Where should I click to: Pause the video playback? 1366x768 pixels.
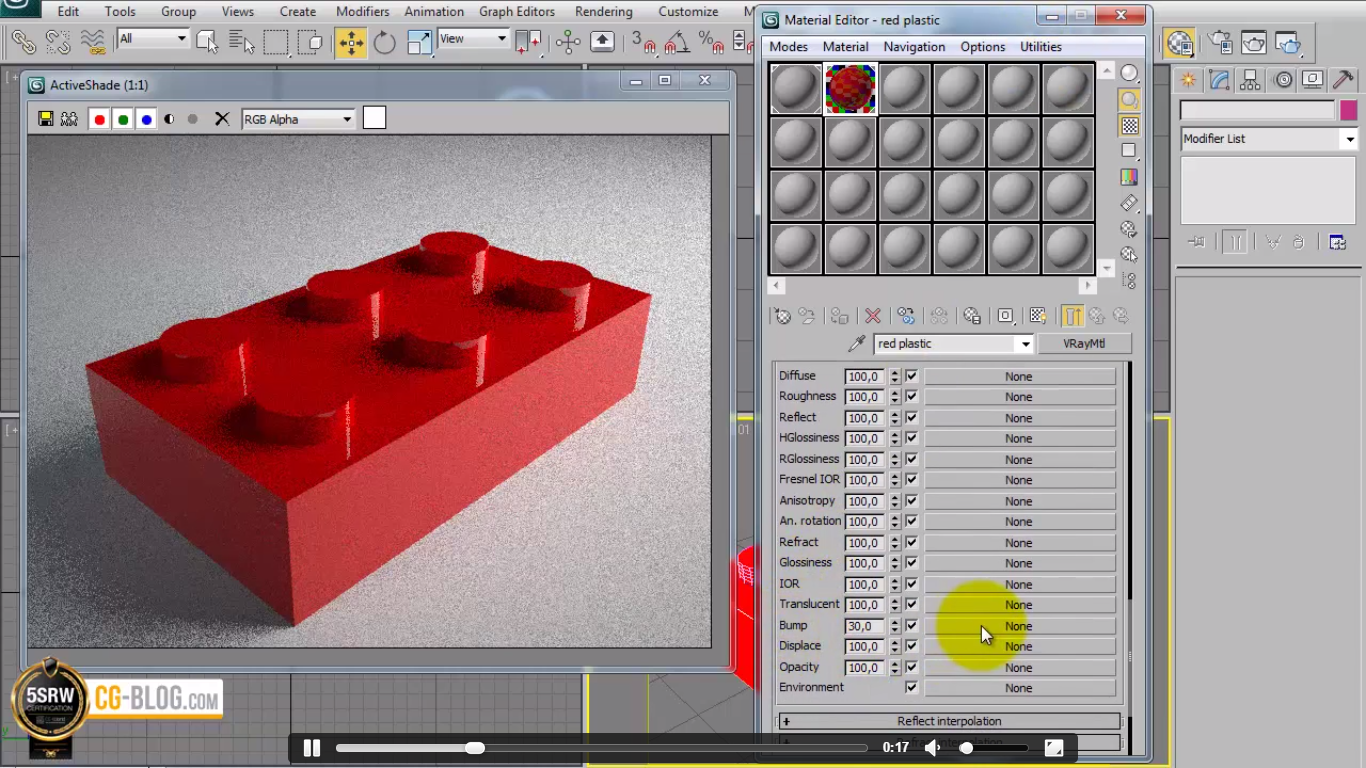[312, 748]
